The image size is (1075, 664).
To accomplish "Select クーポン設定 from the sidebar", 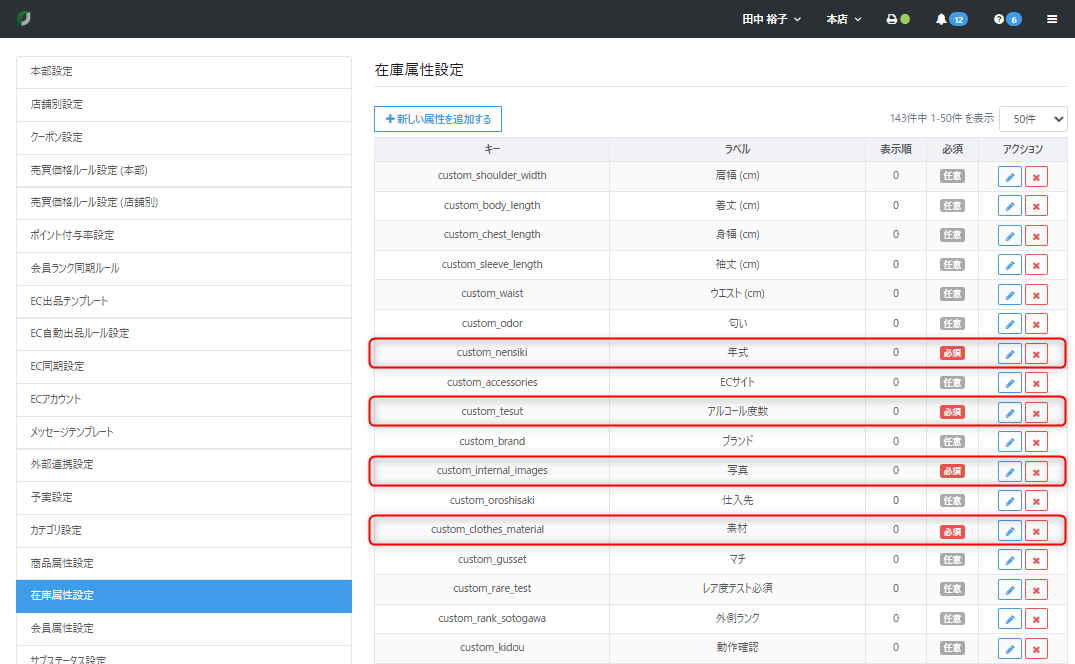I will 183,137.
